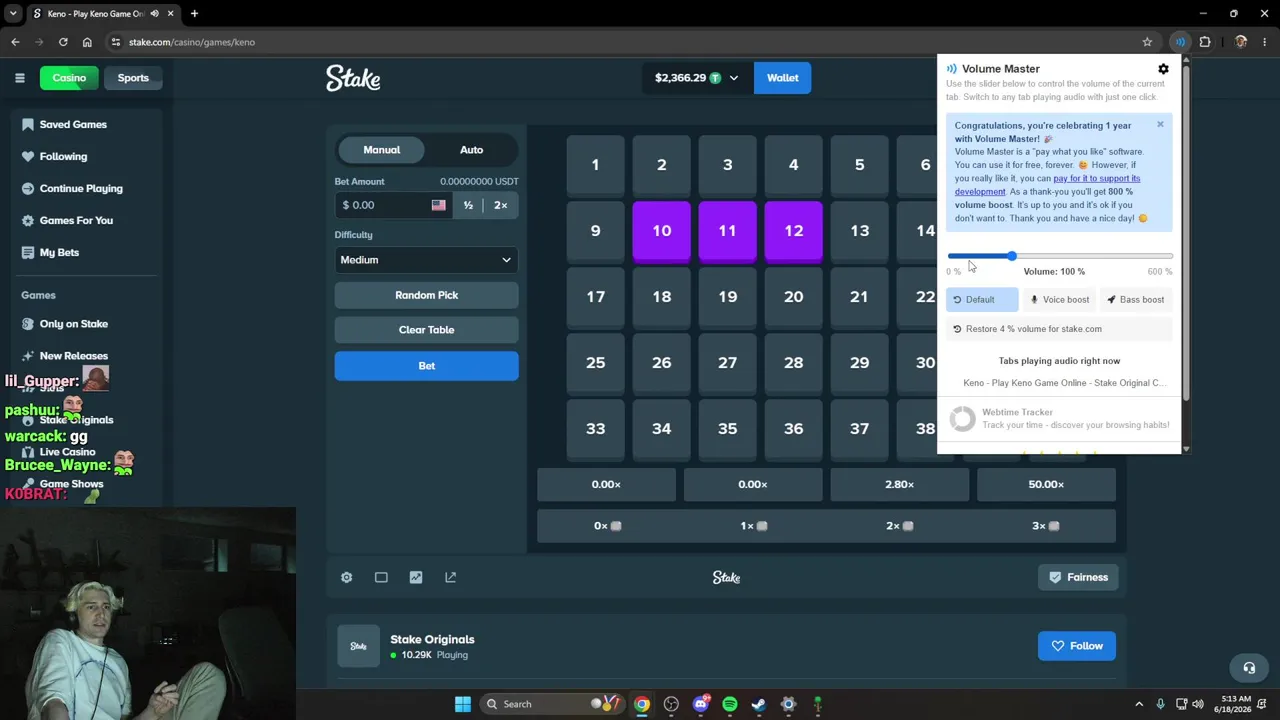Open My Bets in sidebar

59,253
